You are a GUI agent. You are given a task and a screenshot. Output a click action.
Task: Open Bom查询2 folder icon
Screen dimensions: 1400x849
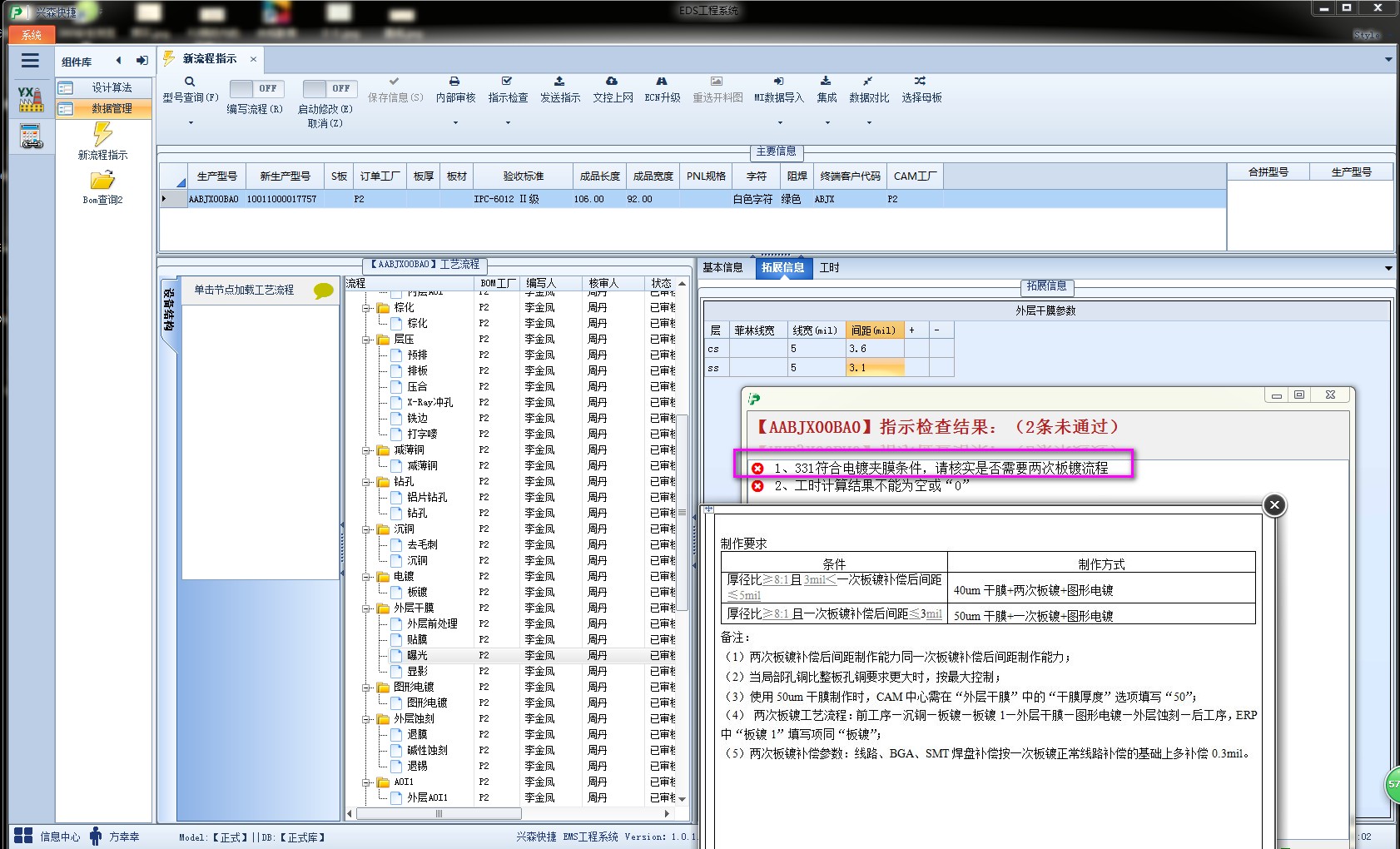point(102,180)
